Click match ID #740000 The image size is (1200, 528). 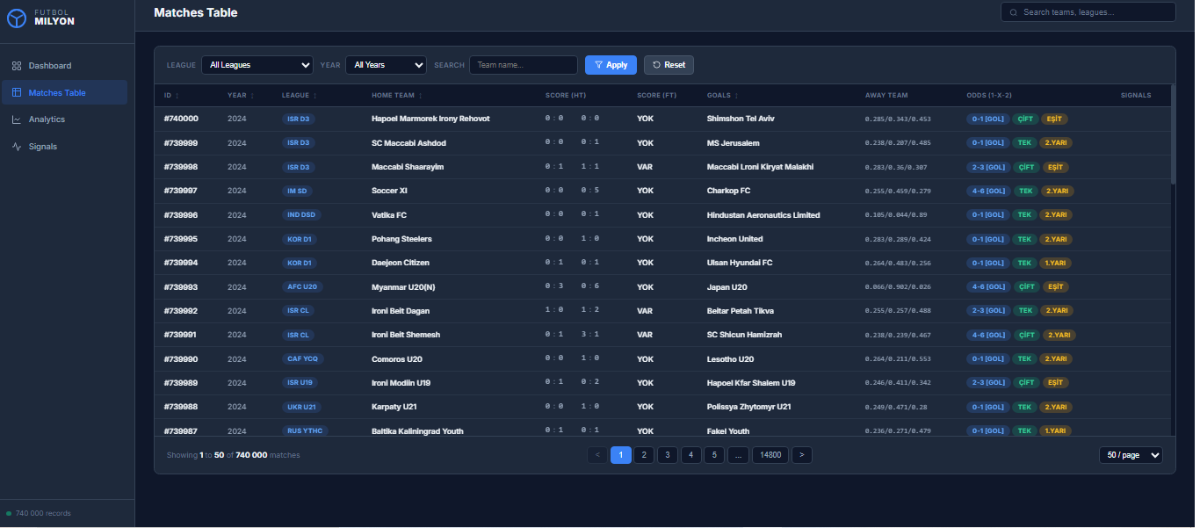(x=181, y=119)
